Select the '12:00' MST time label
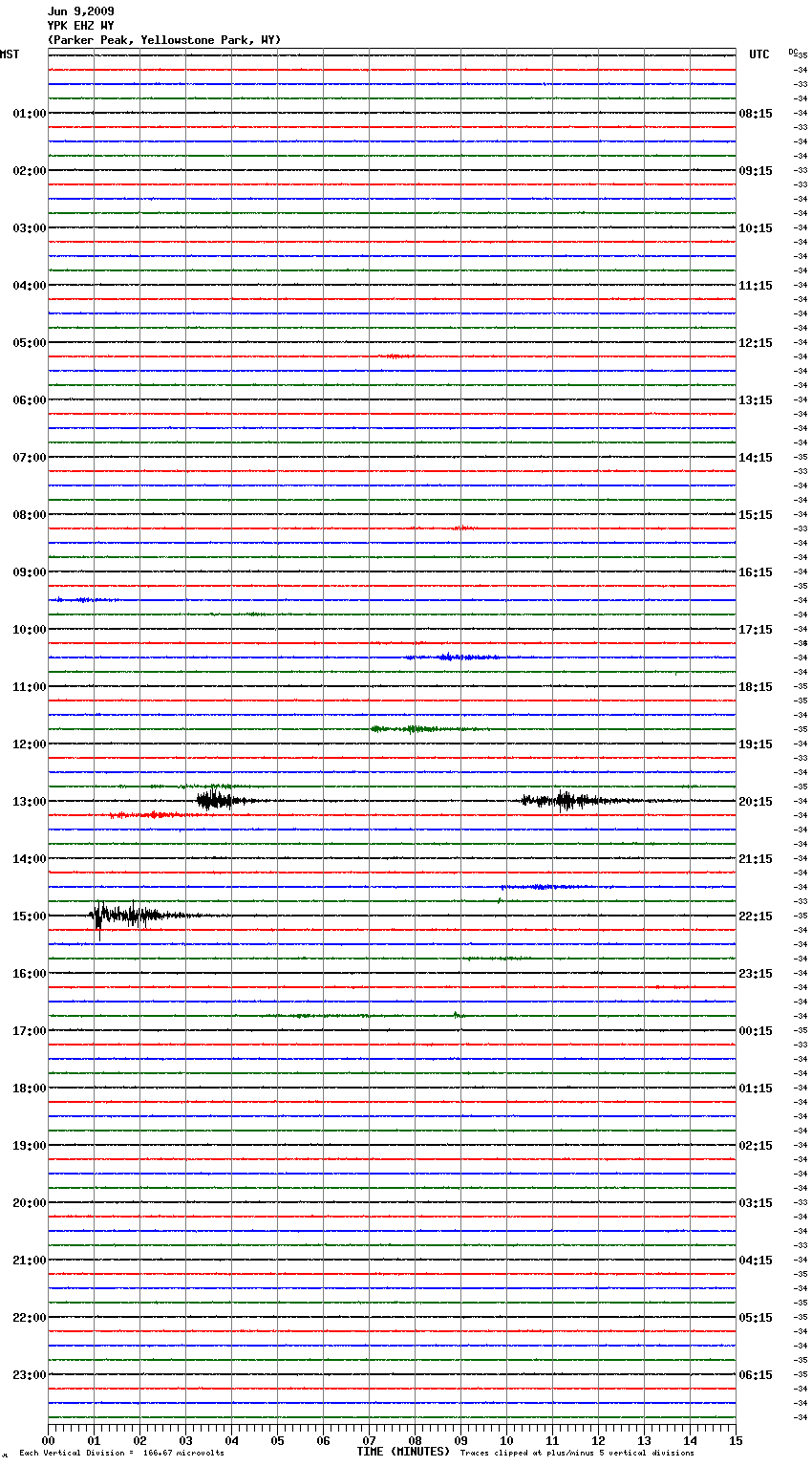This screenshot has height=1466, width=812. pyautogui.click(x=30, y=744)
